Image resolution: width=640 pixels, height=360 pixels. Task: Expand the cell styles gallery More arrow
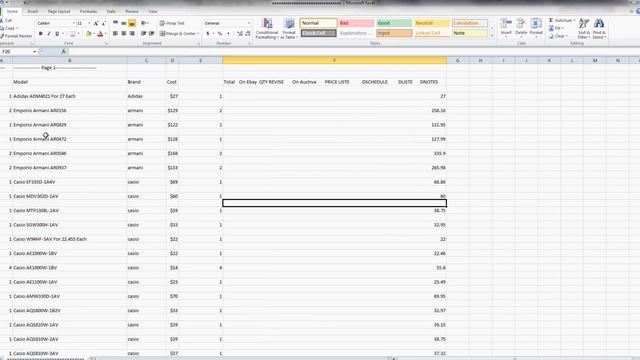(x=492, y=36)
